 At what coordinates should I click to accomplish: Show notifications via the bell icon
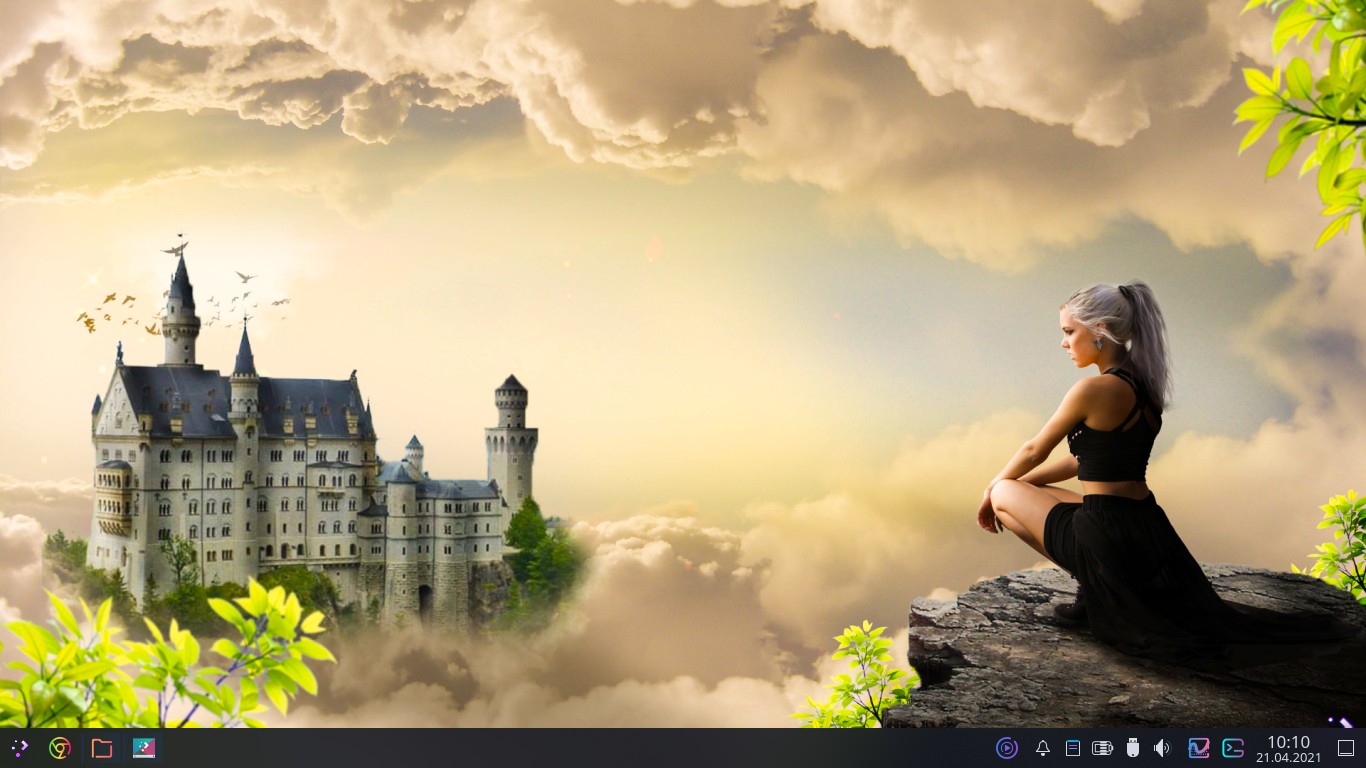[x=1043, y=748]
